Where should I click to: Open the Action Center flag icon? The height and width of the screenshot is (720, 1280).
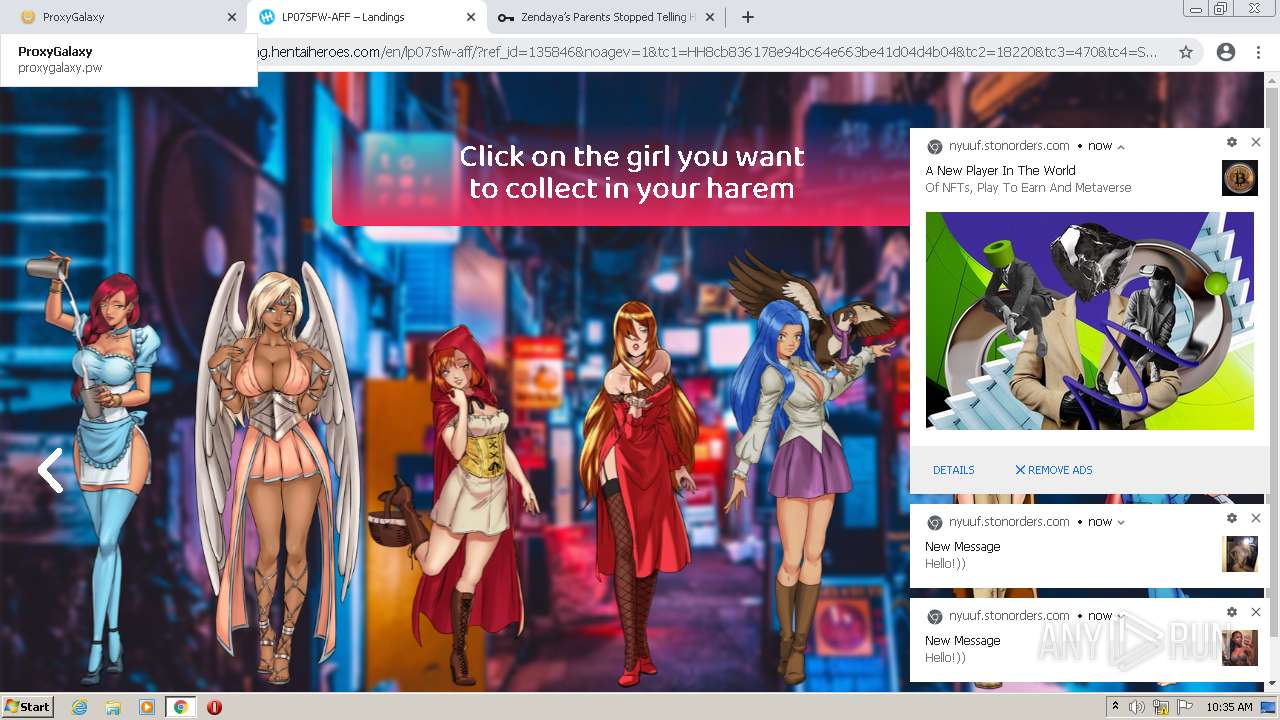pos(1184,707)
